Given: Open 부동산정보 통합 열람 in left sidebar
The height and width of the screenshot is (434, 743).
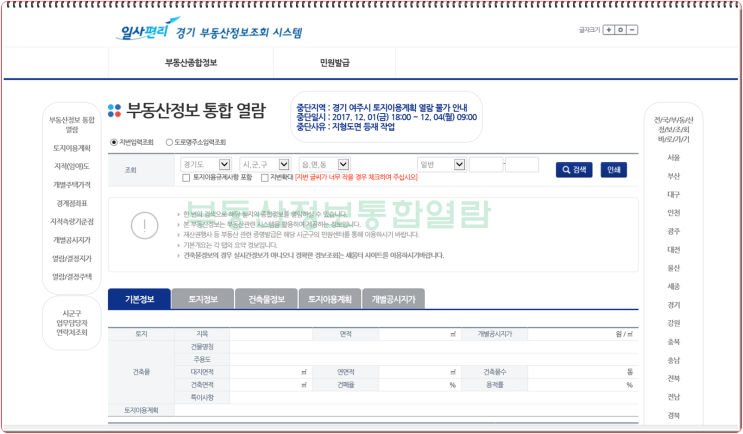Looking at the screenshot, I should 72,125.
